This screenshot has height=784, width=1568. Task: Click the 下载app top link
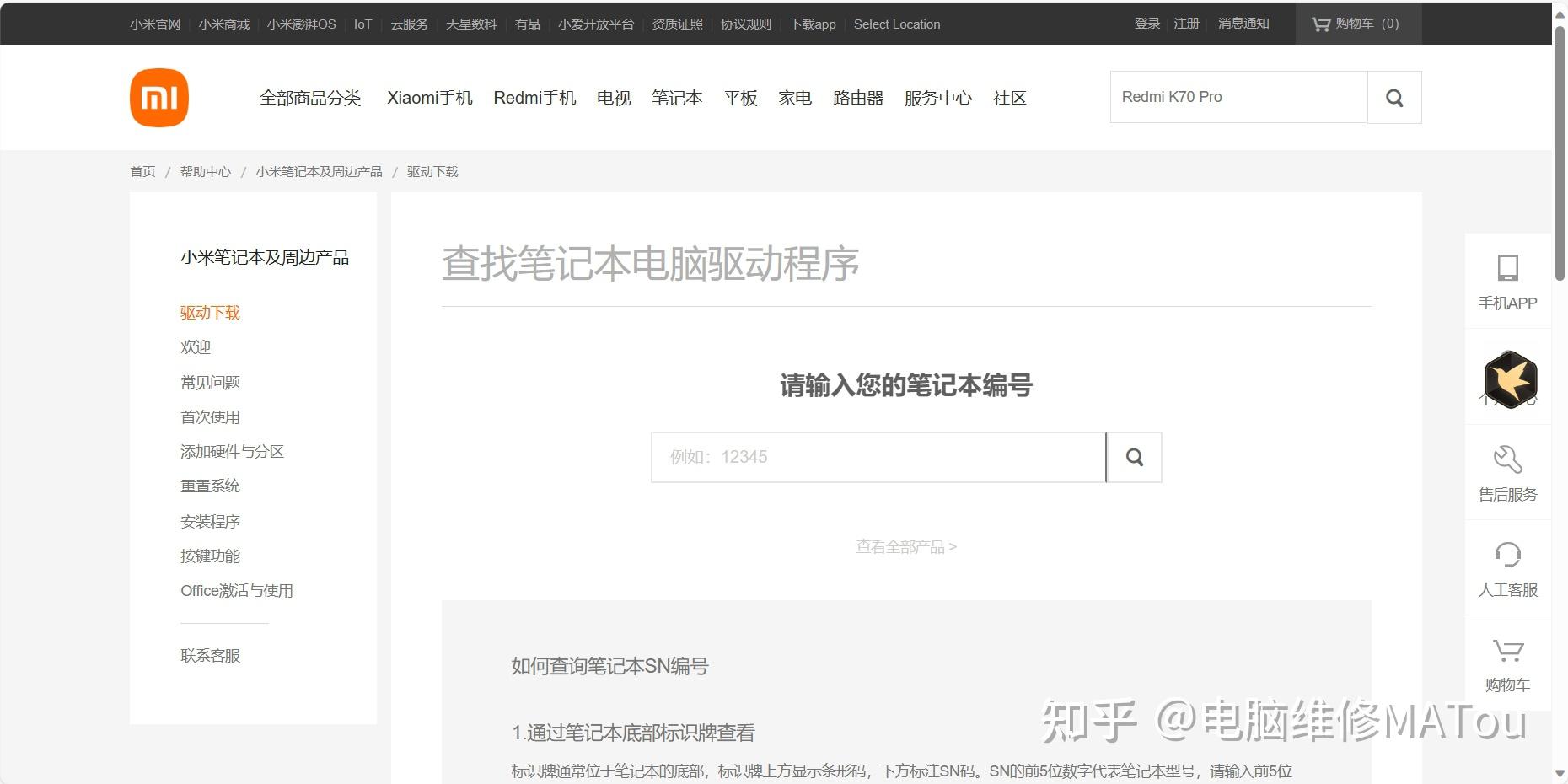coord(813,24)
